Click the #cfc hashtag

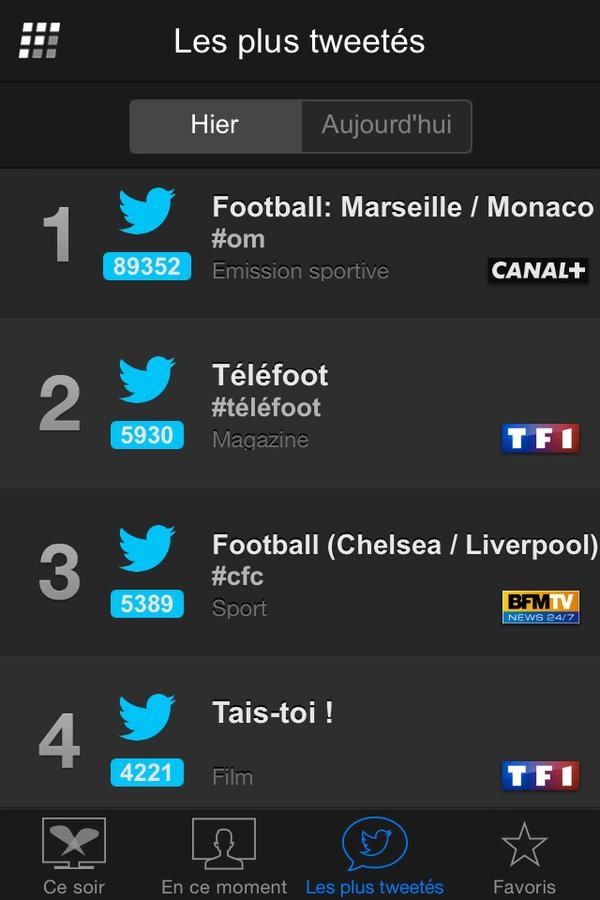pyautogui.click(x=238, y=576)
